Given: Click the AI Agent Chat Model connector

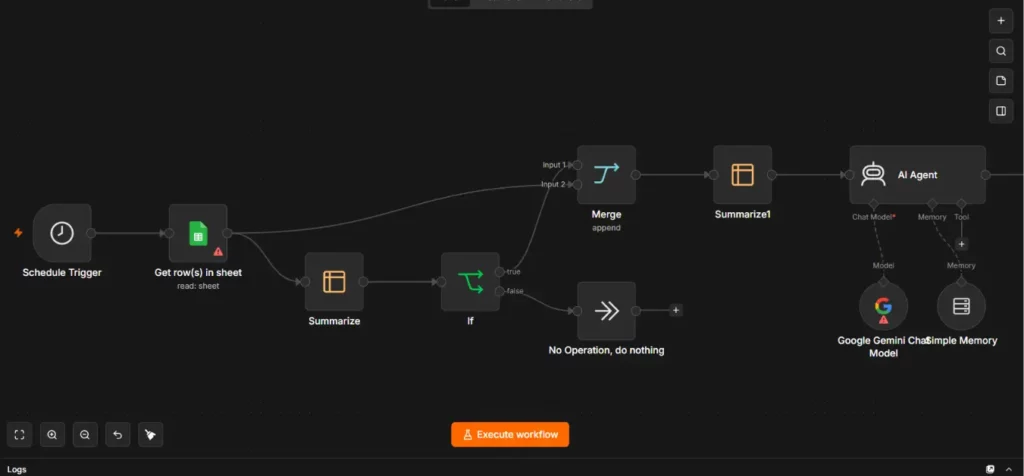Looking at the screenshot, I should coord(874,204).
